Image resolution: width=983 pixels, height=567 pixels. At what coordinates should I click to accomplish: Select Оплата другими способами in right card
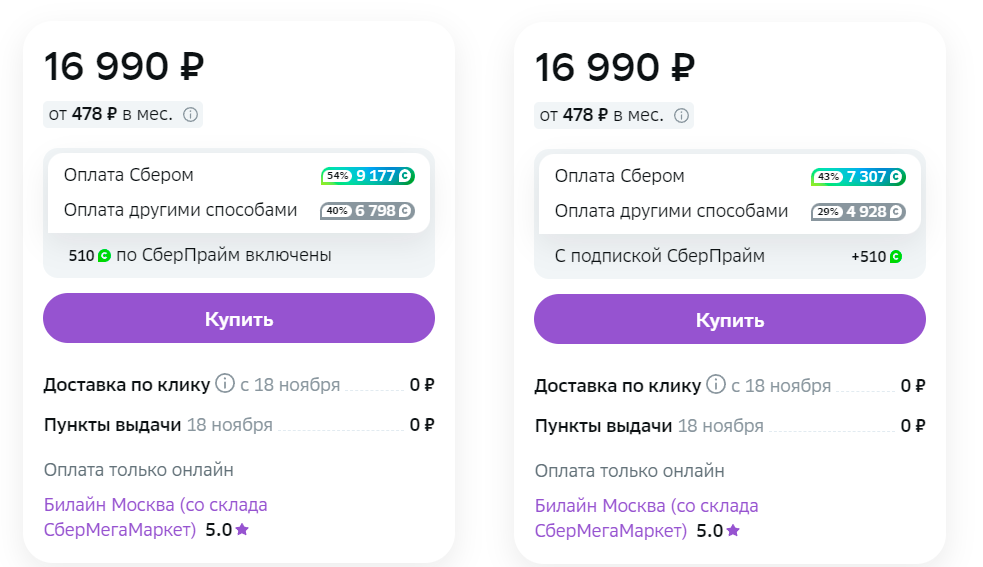pyautogui.click(x=730, y=212)
